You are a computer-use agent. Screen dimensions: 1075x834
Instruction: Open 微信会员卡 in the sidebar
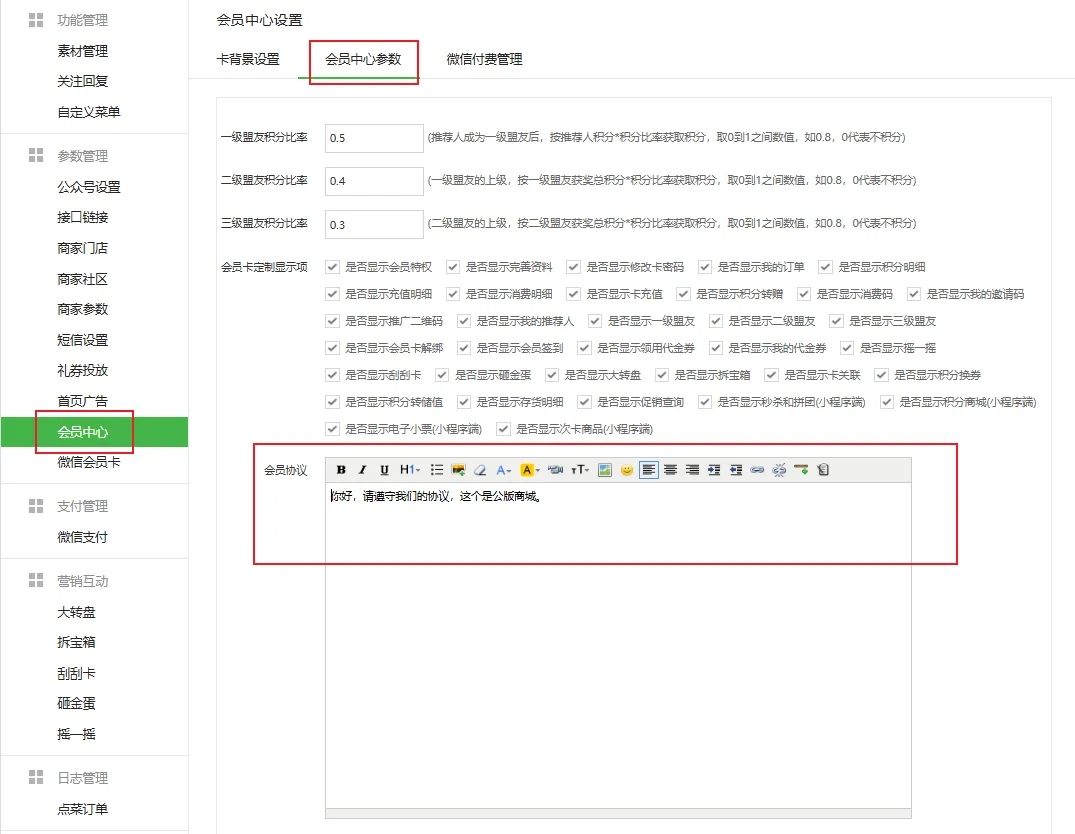point(89,463)
